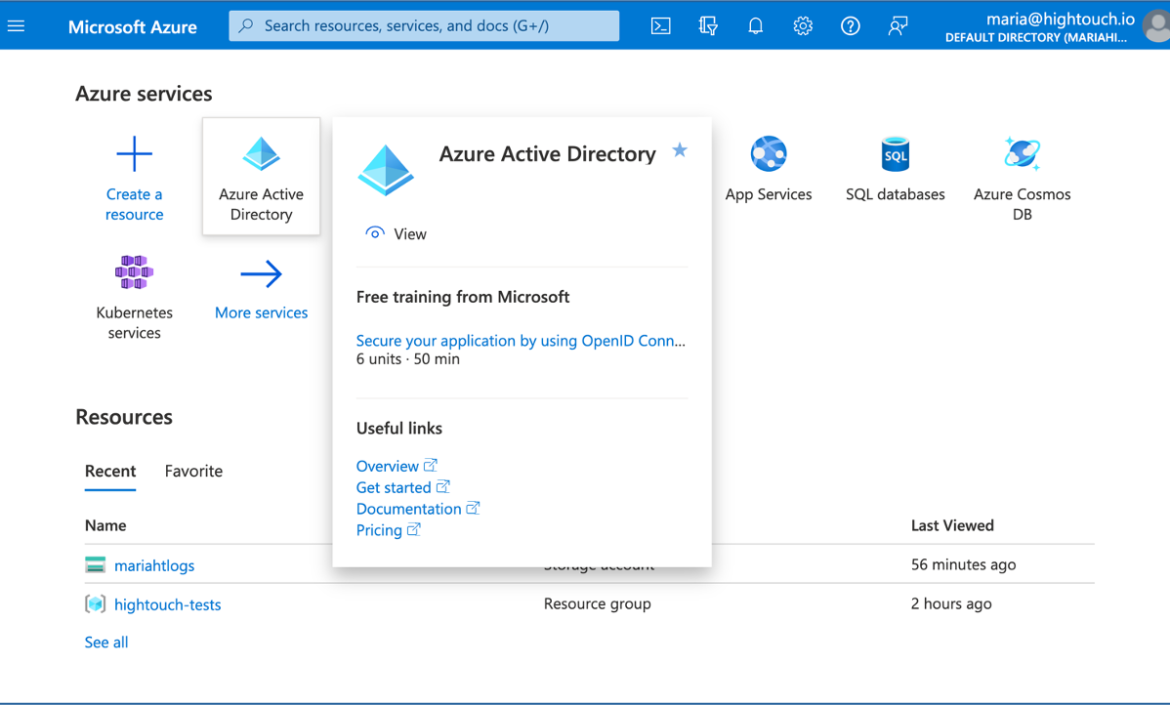The image size is (1170, 705).
Task: Click the '56 minutes ago' cell
Action: (x=963, y=565)
